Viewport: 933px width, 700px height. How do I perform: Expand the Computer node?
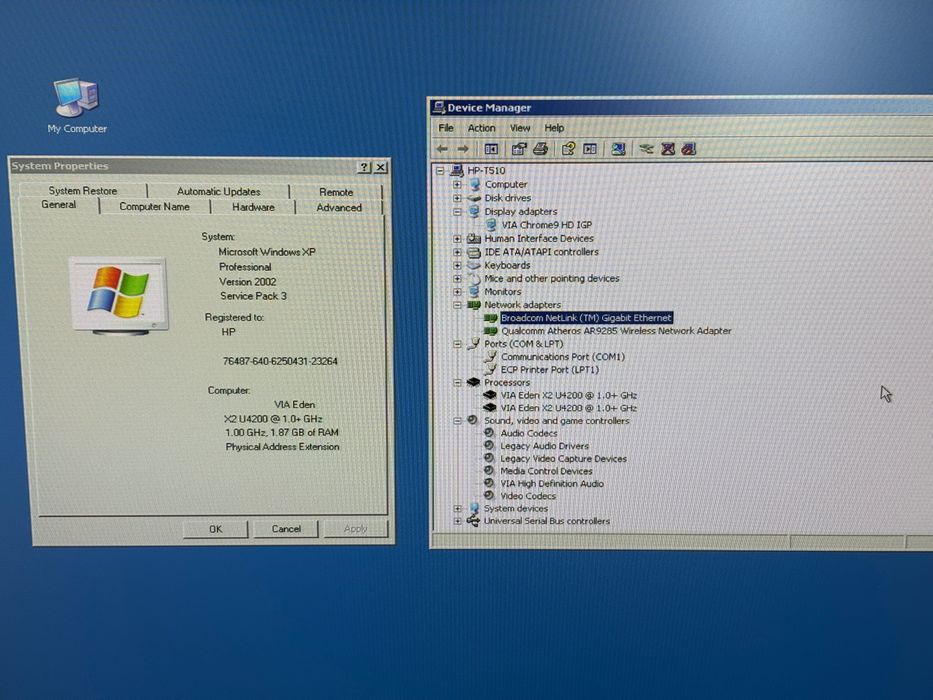[x=457, y=185]
